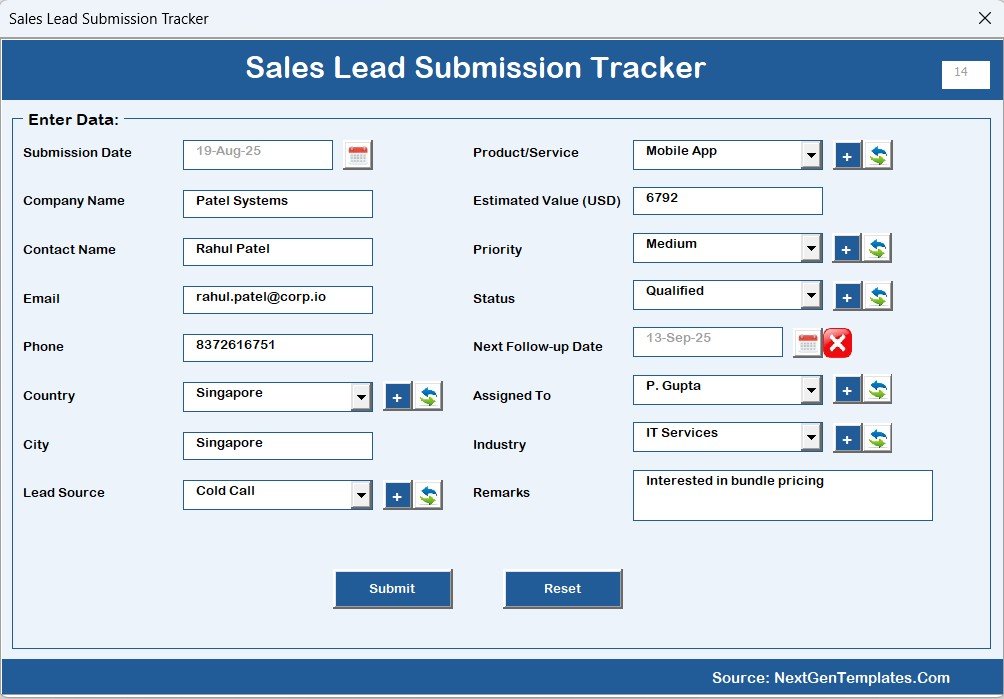Open the Country dropdown

pyautogui.click(x=362, y=396)
